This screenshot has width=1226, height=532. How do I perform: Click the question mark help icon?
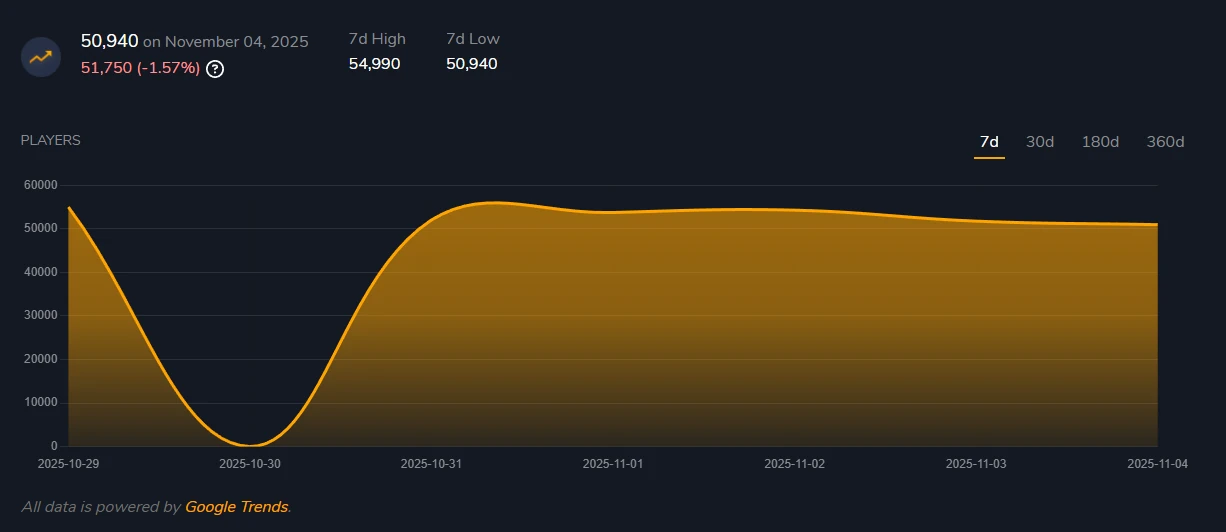point(214,69)
